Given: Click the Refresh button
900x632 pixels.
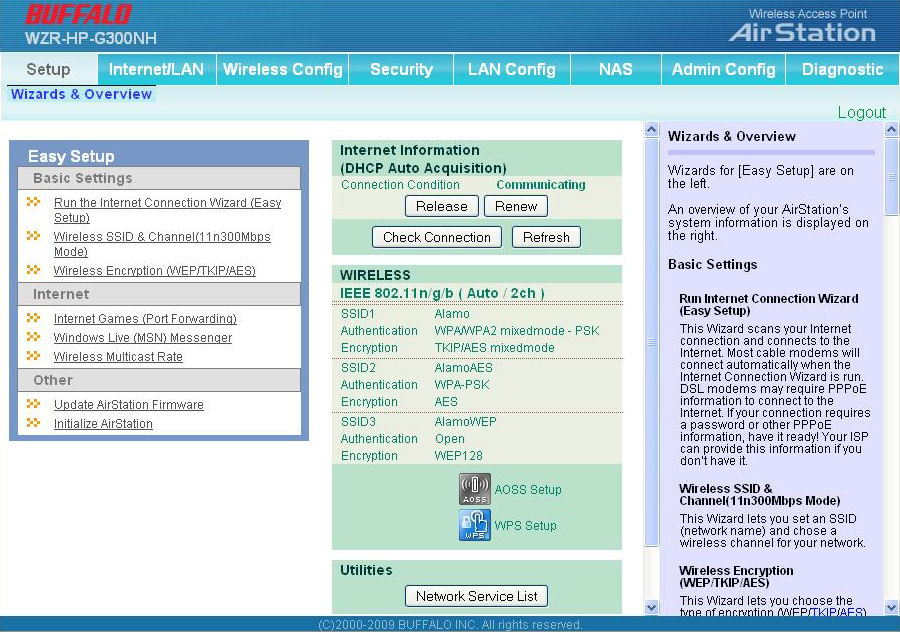Looking at the screenshot, I should [x=546, y=237].
